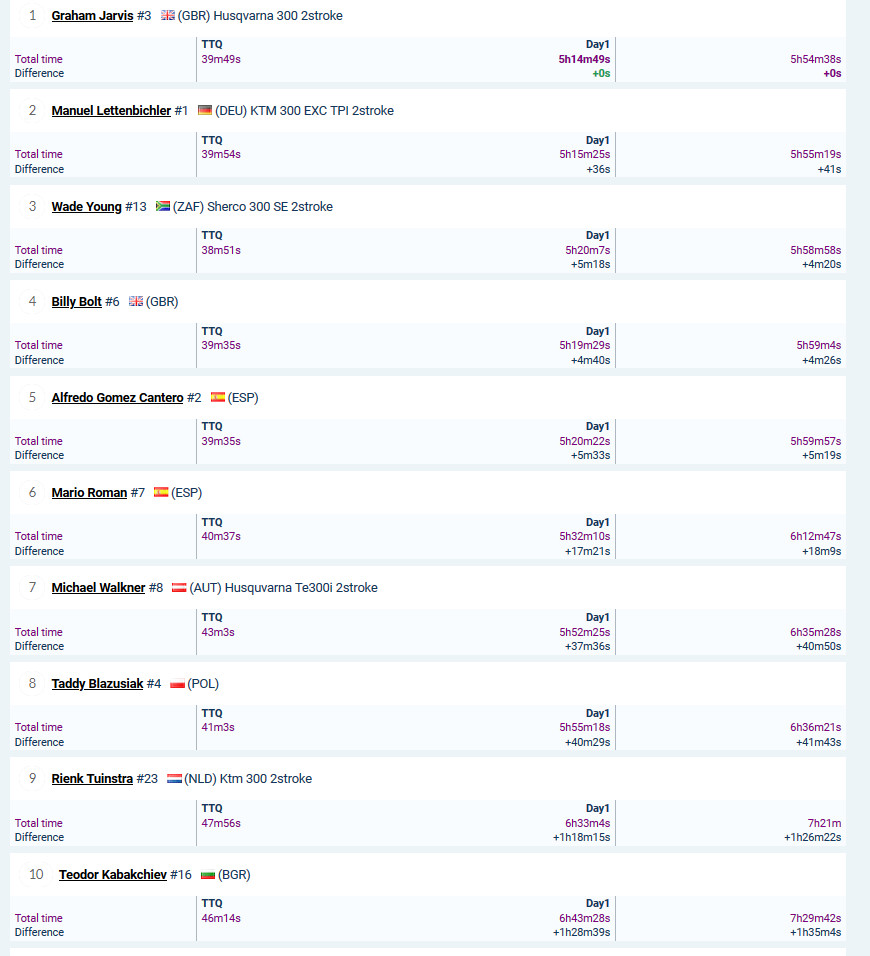The image size is (870, 956).
Task: Open the Mario Roman name link
Action: (x=89, y=493)
